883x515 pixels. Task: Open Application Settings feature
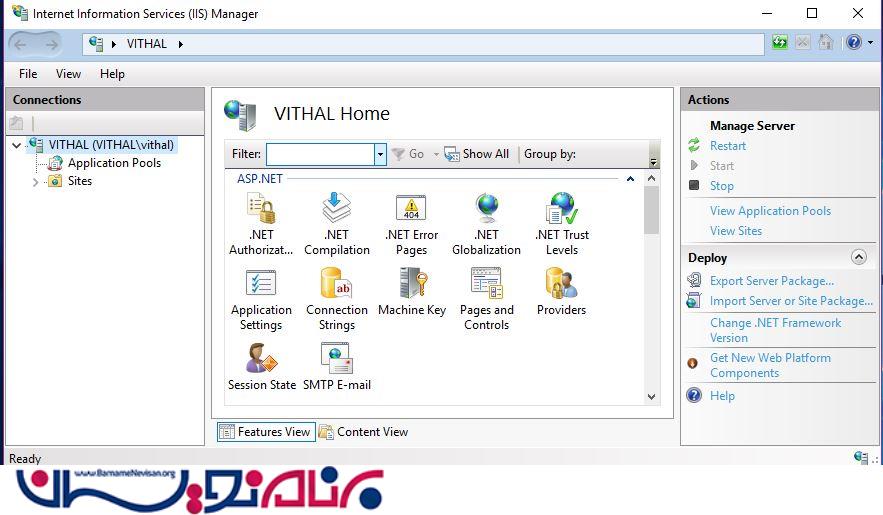coord(261,299)
